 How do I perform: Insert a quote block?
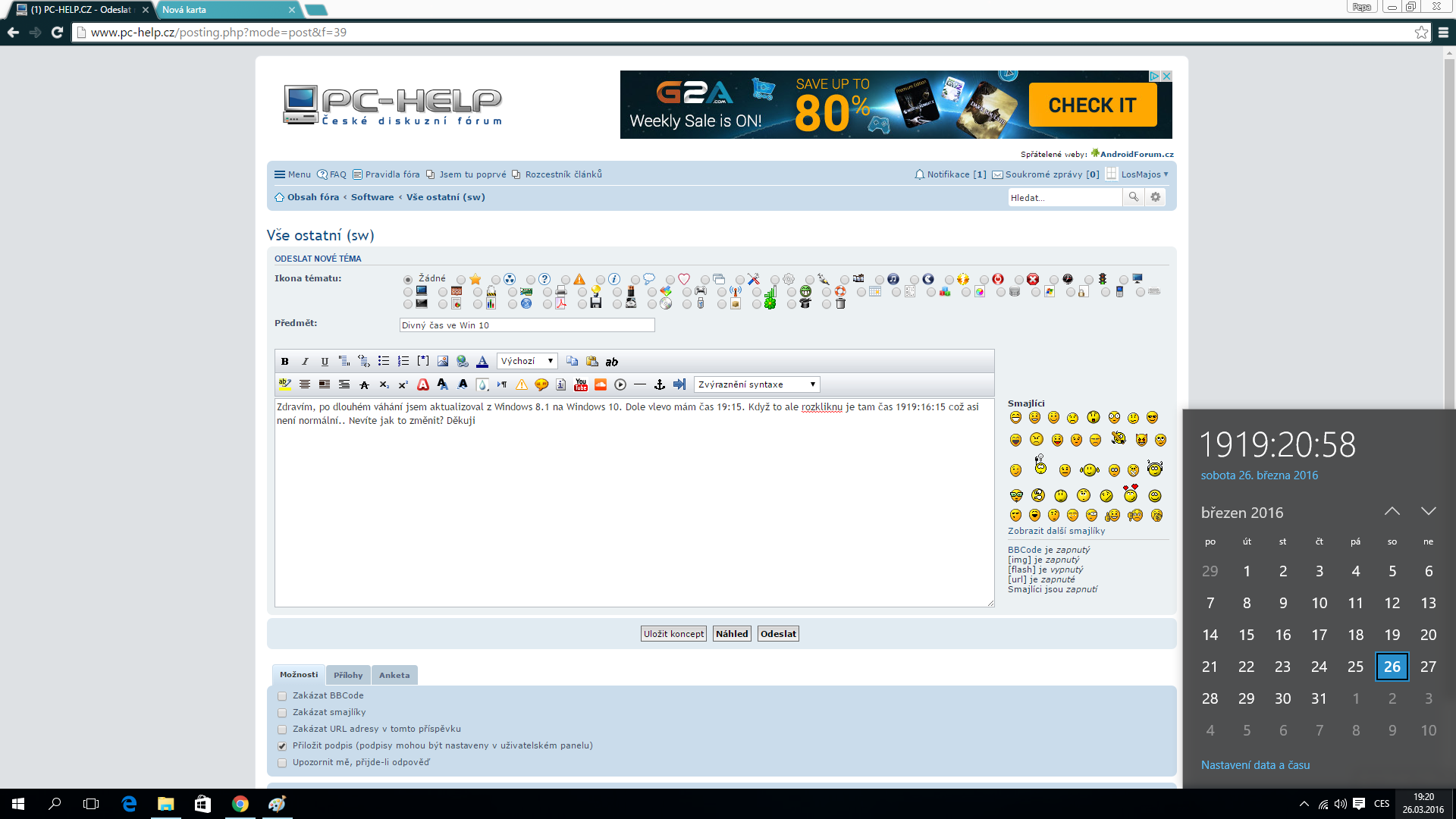pyautogui.click(x=344, y=362)
